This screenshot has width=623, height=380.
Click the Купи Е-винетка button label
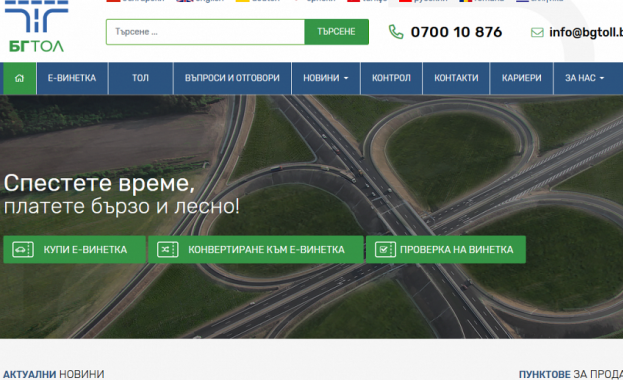(85, 250)
